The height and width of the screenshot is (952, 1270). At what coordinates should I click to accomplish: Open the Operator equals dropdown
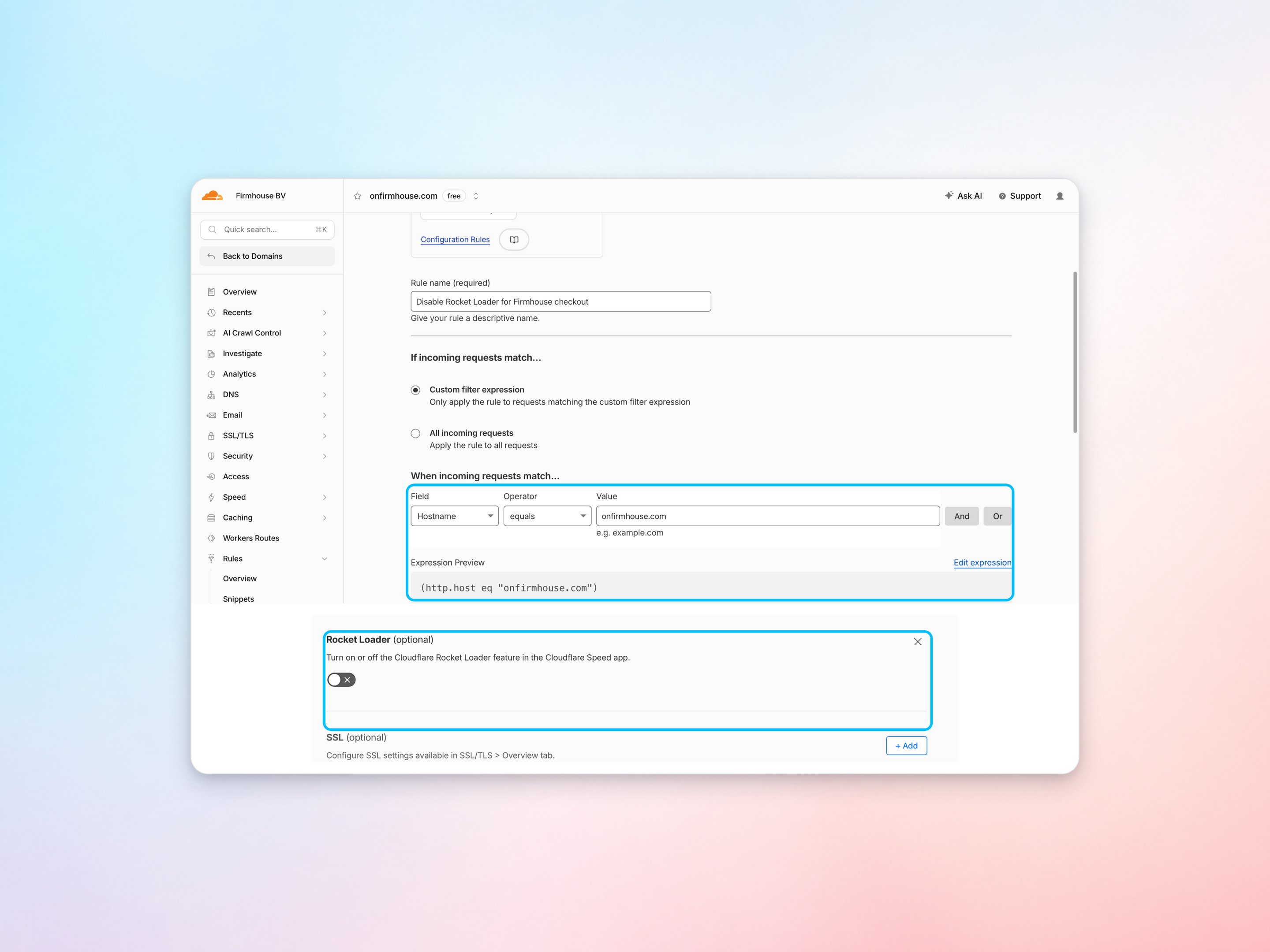pos(547,517)
